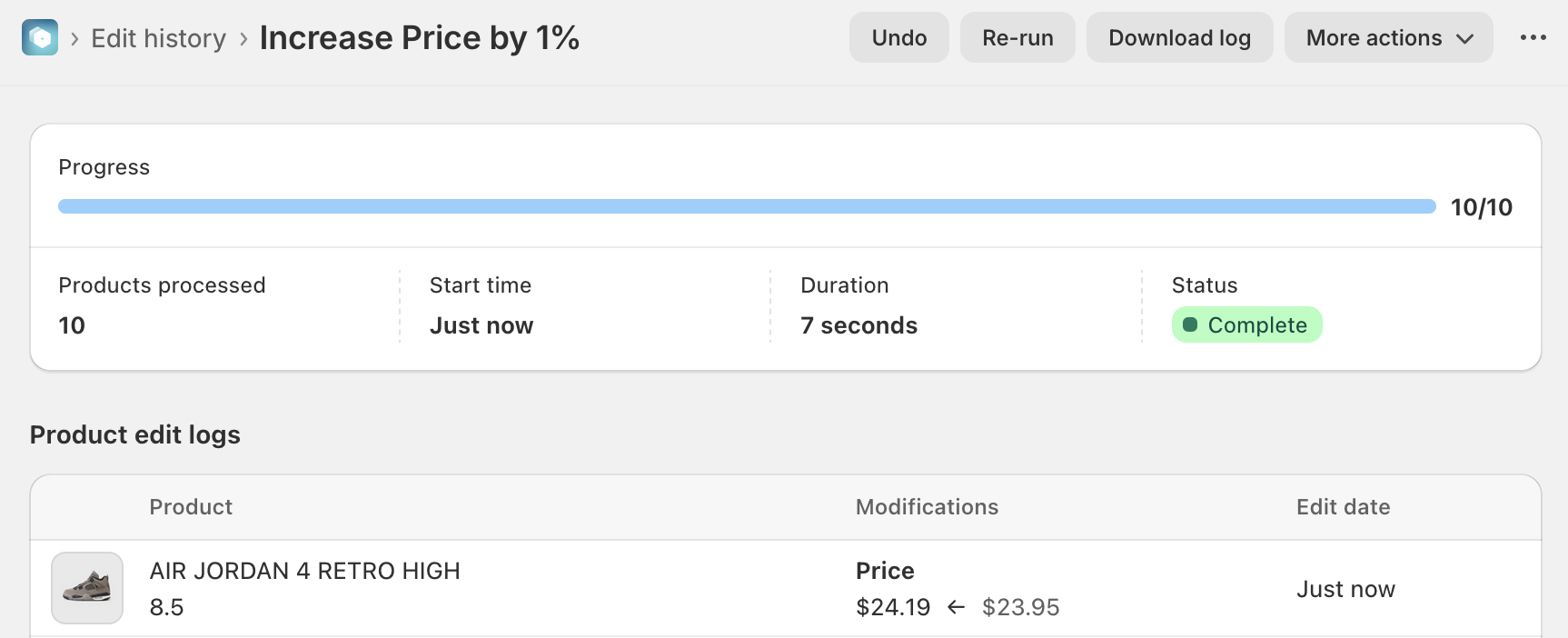This screenshot has height=638, width=1568.
Task: Go back to Edit history
Action: 158,38
